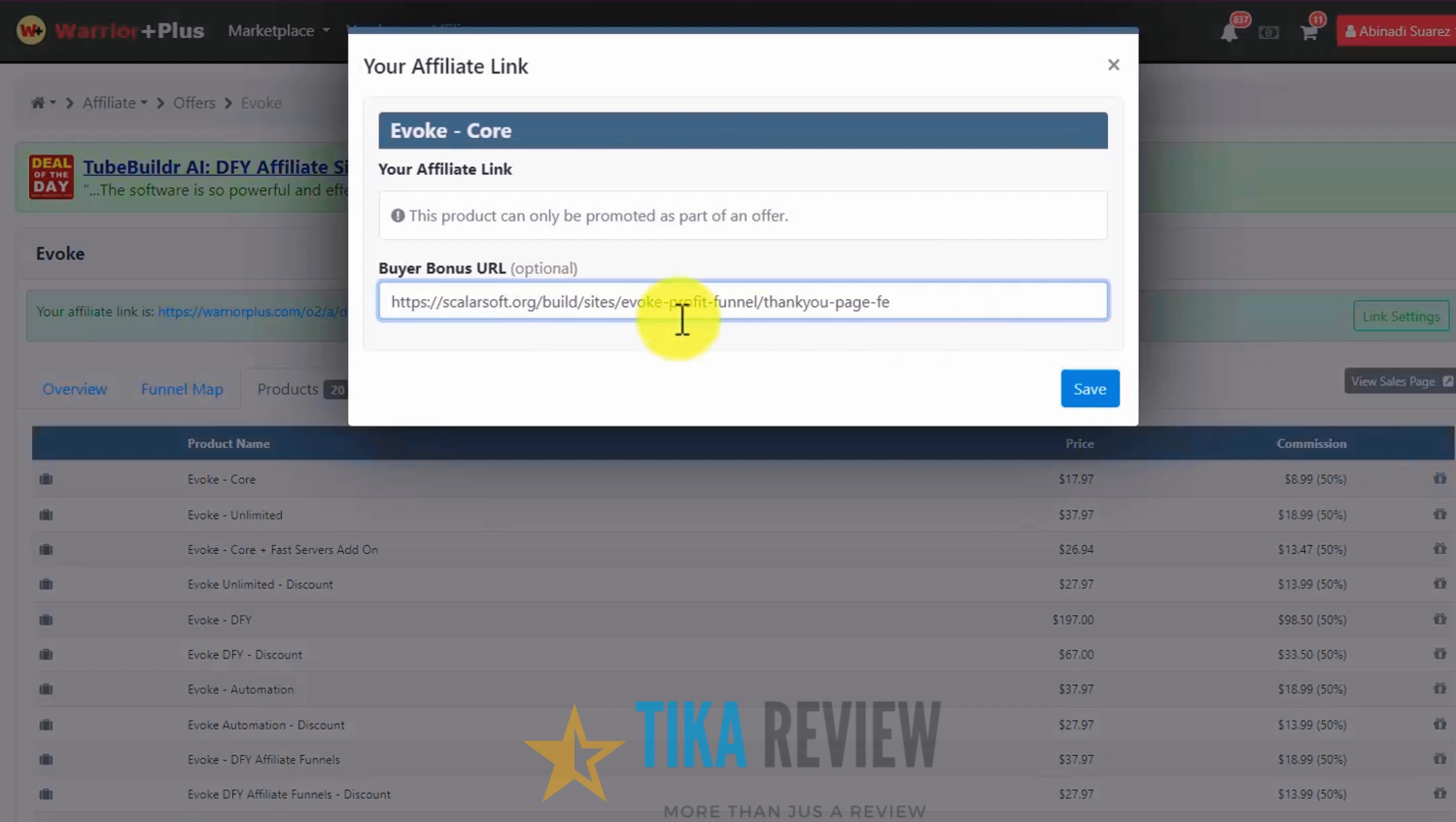Click inside the Buyer Bonus URL field
Screen dimensions: 1456x822
point(743,301)
